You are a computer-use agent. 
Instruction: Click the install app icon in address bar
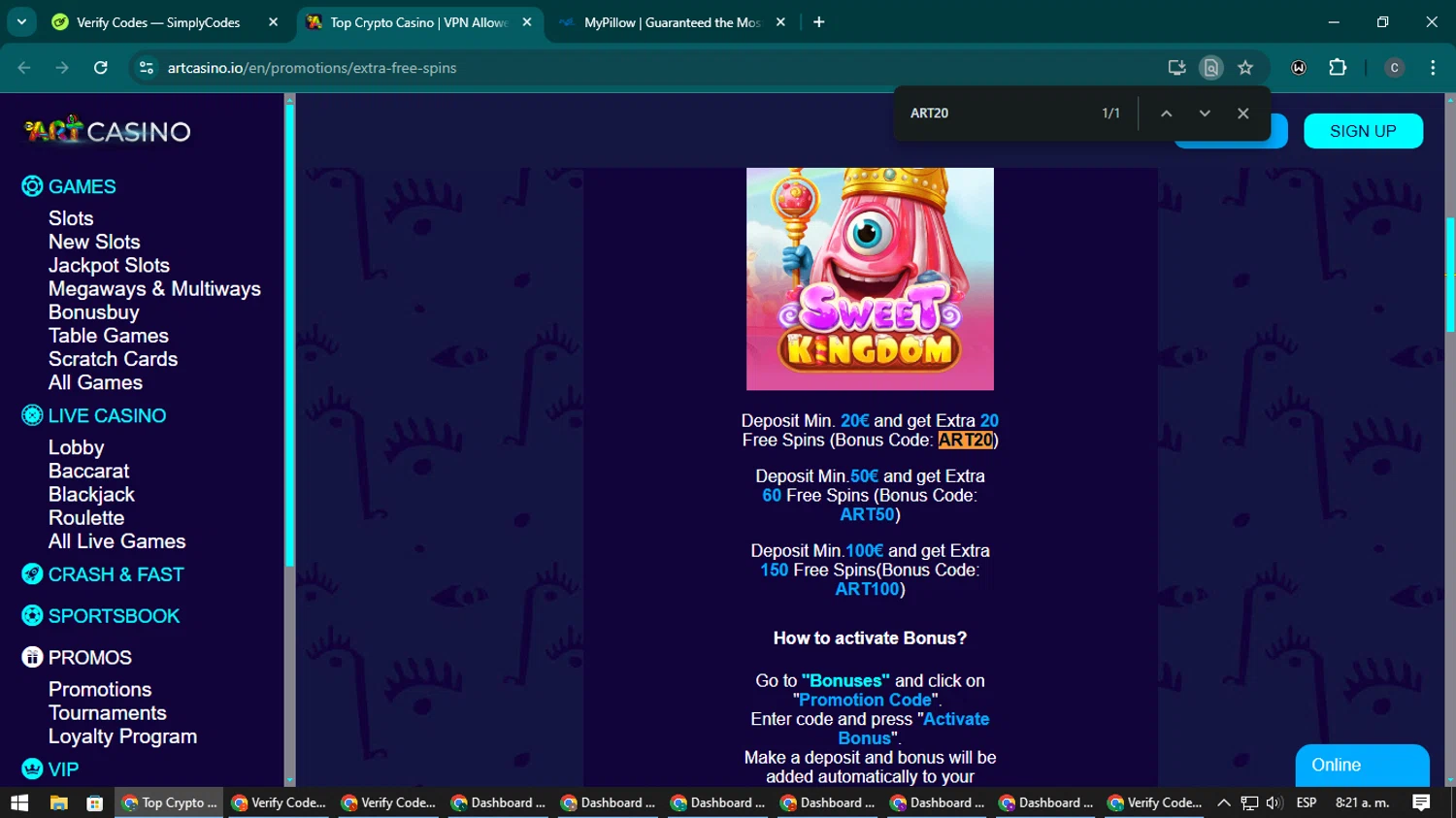pyautogui.click(x=1176, y=68)
